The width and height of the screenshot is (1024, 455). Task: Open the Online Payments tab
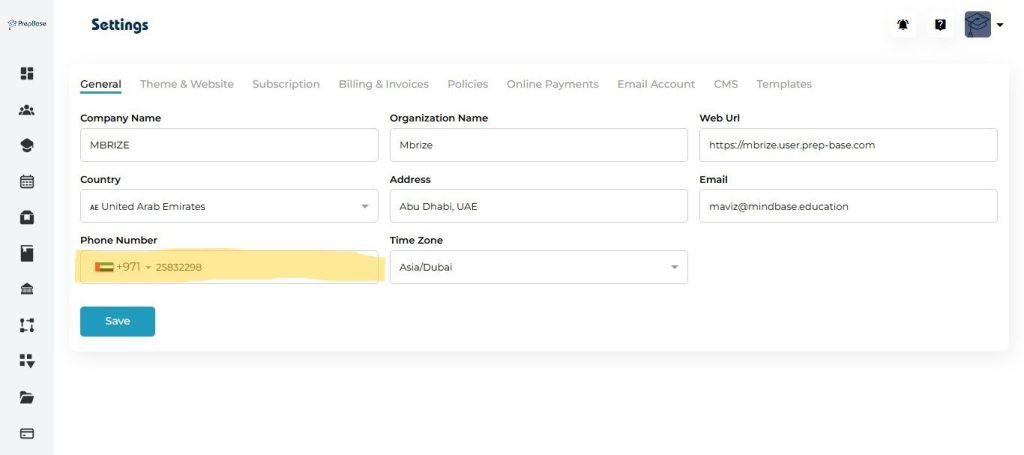click(x=552, y=84)
